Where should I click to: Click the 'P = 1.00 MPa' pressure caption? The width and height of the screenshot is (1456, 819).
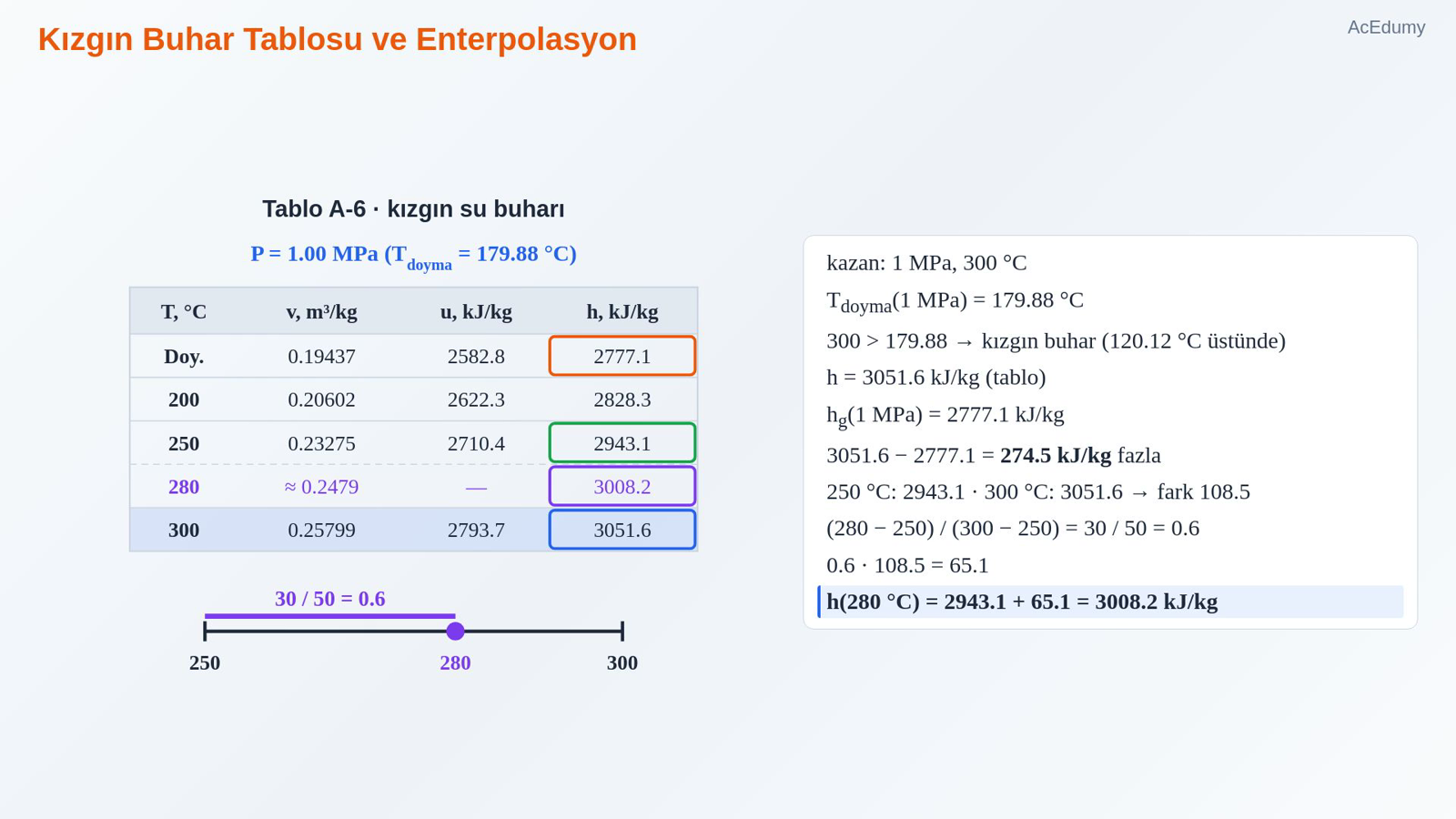(413, 255)
